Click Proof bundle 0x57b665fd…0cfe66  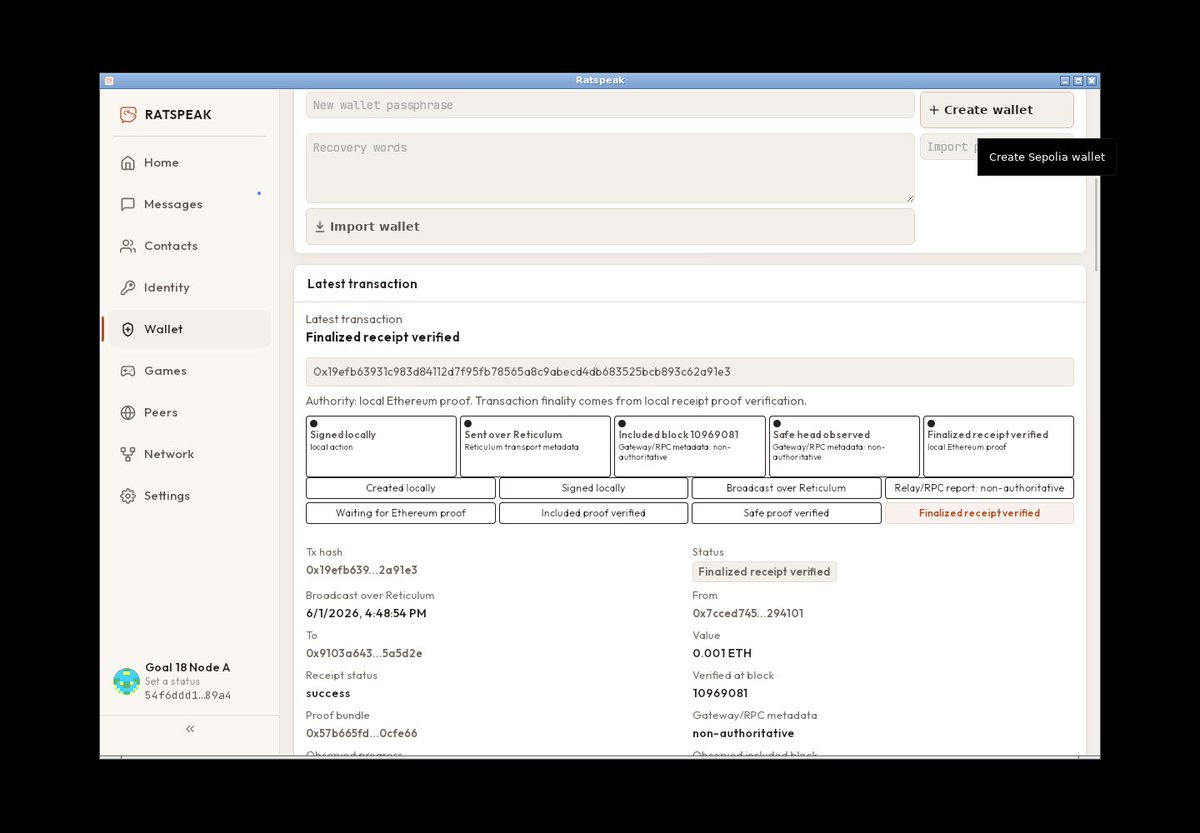click(x=361, y=733)
